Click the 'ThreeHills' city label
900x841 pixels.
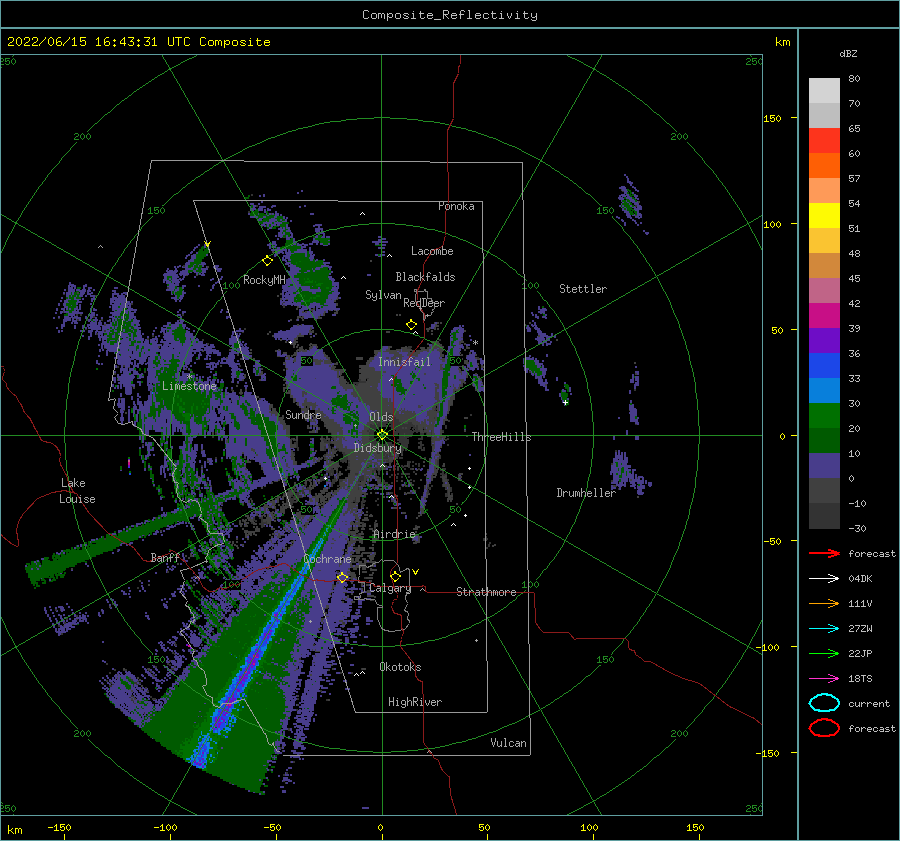(502, 437)
